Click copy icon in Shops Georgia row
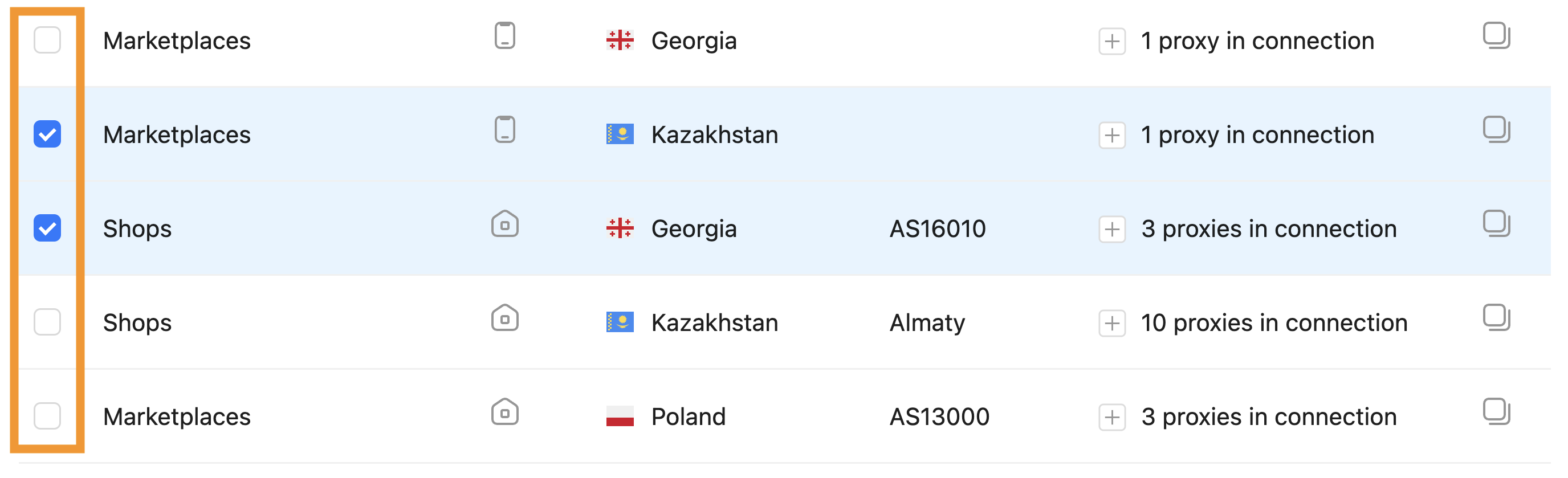1568x478 pixels. (x=1496, y=223)
